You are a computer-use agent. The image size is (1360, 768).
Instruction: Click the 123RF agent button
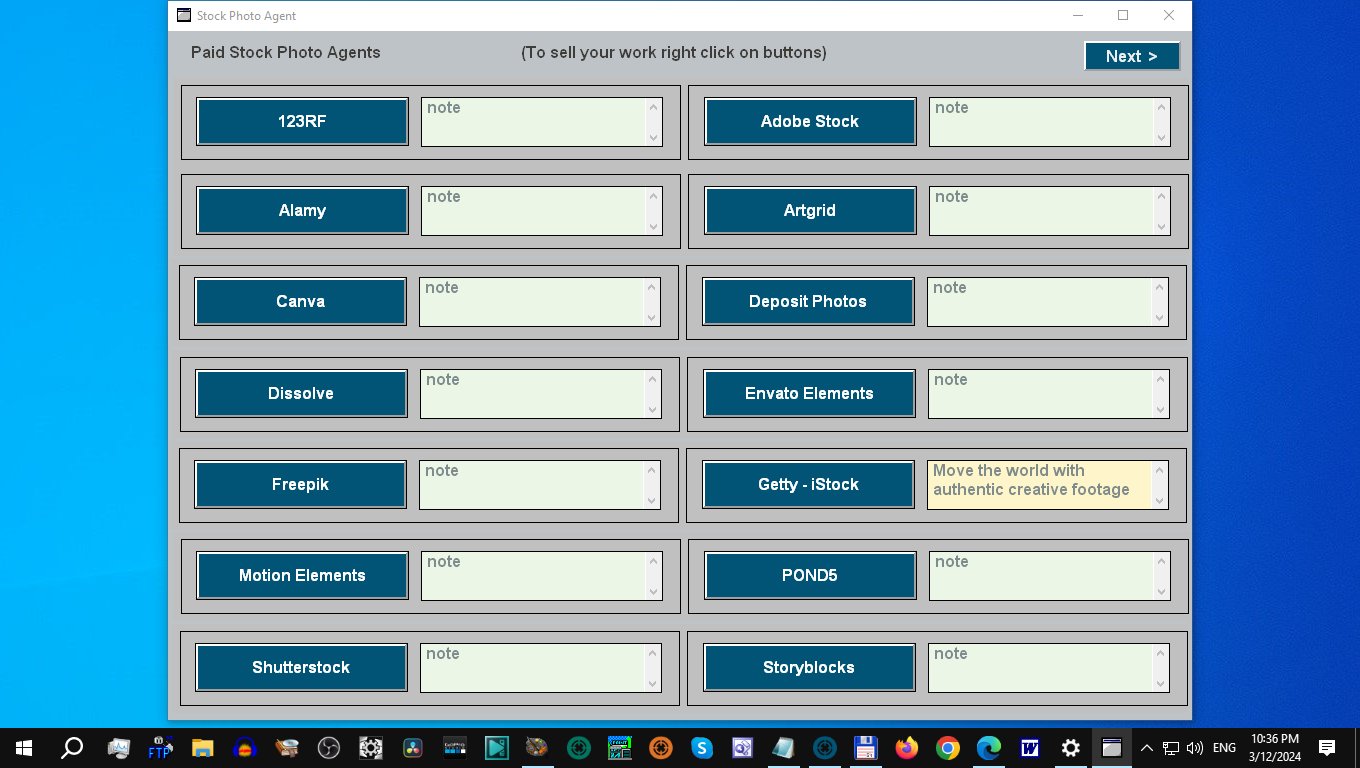tap(302, 121)
